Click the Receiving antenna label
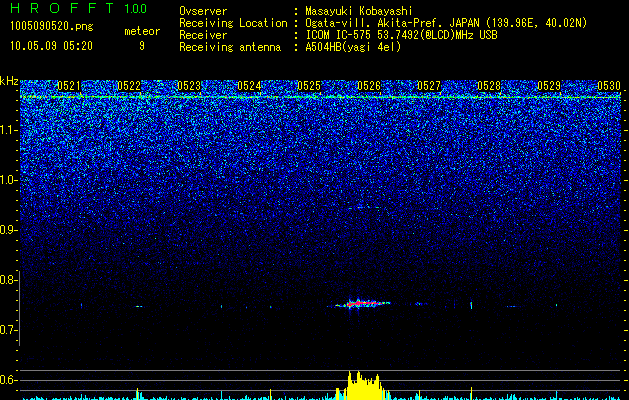Image resolution: width=629 pixels, height=400 pixels. [x=230, y=47]
